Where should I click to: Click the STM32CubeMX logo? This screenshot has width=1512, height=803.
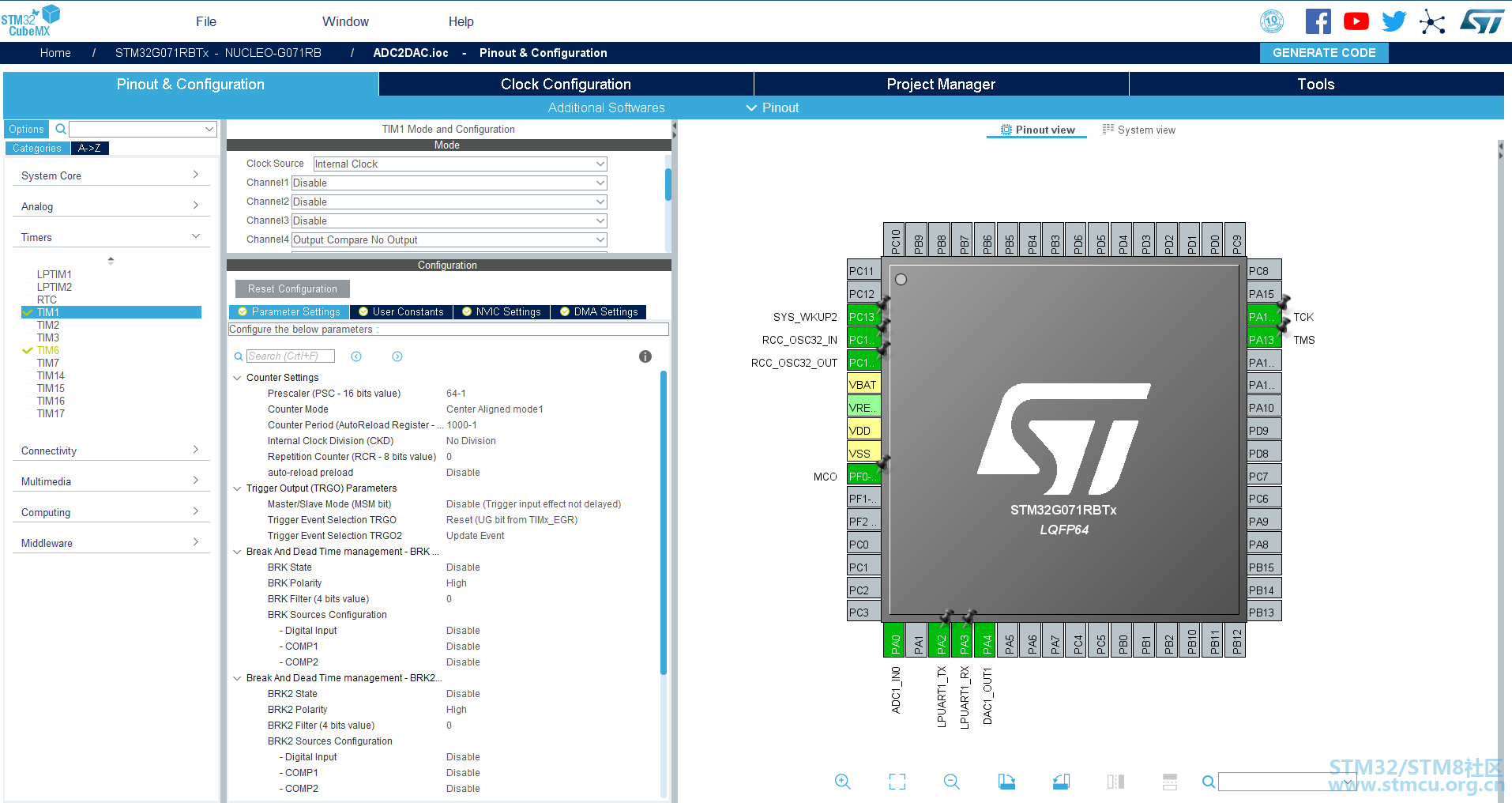tap(30, 21)
